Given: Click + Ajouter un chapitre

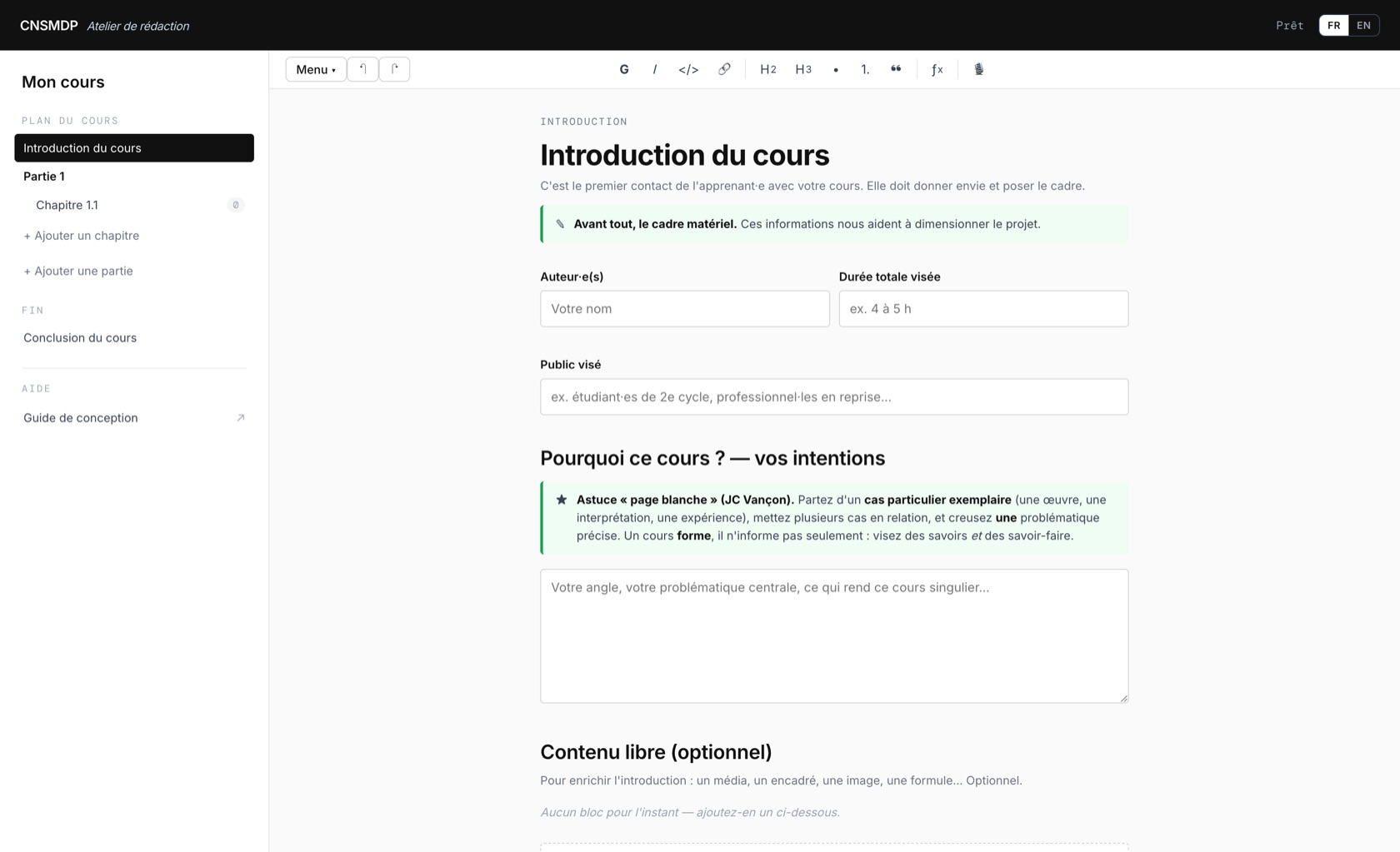Looking at the screenshot, I should 82,236.
